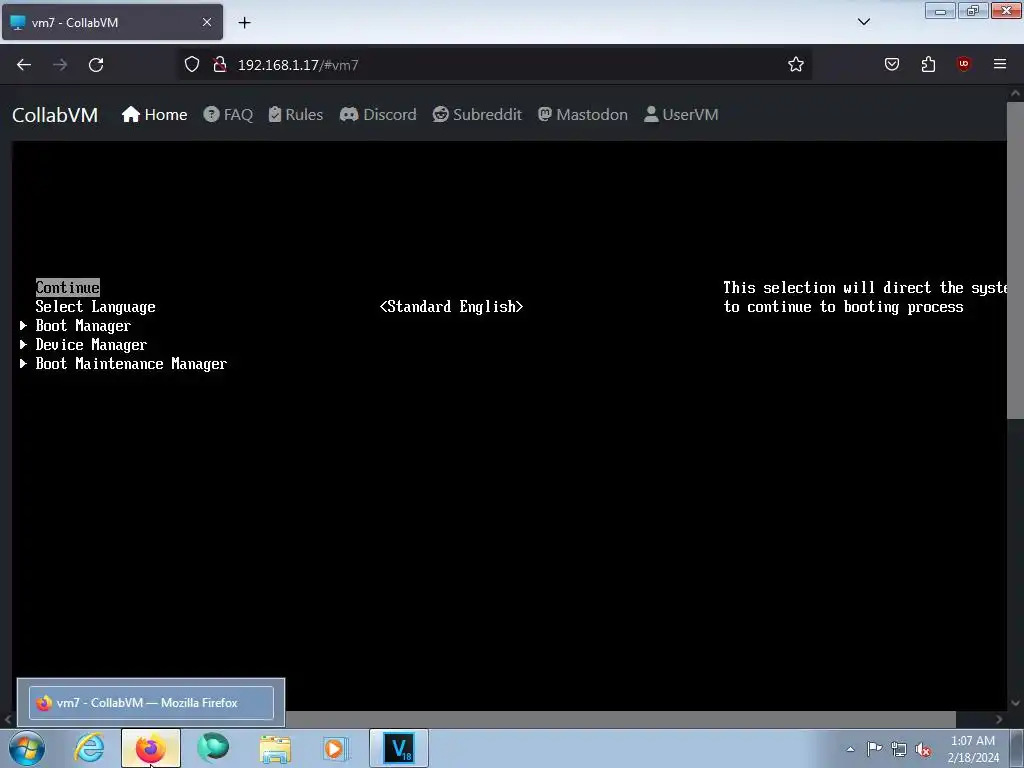Screen dimensions: 1024x768
Task: Click the <Standard English> language value
Action: point(451,306)
